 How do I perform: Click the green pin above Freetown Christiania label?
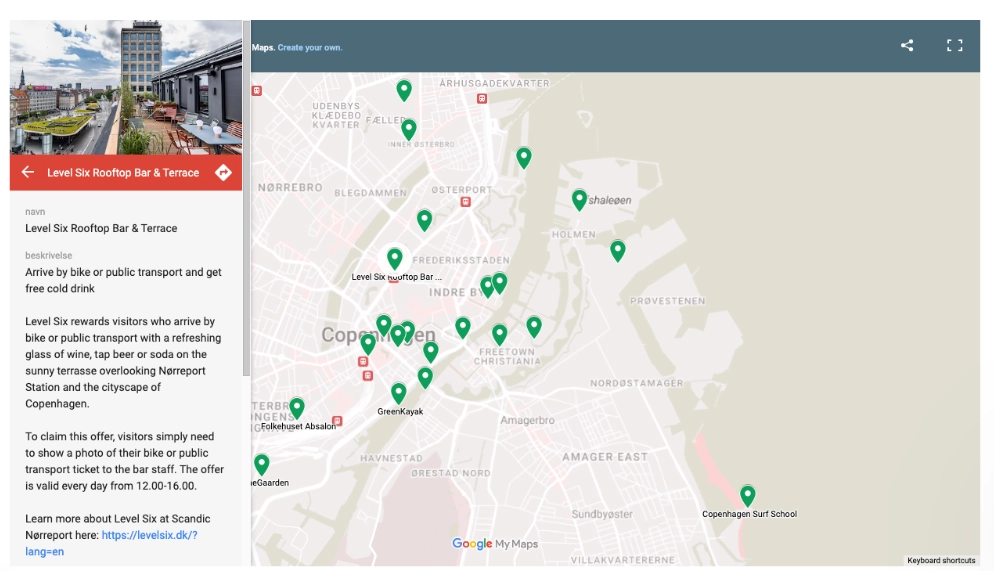pyautogui.click(x=500, y=334)
